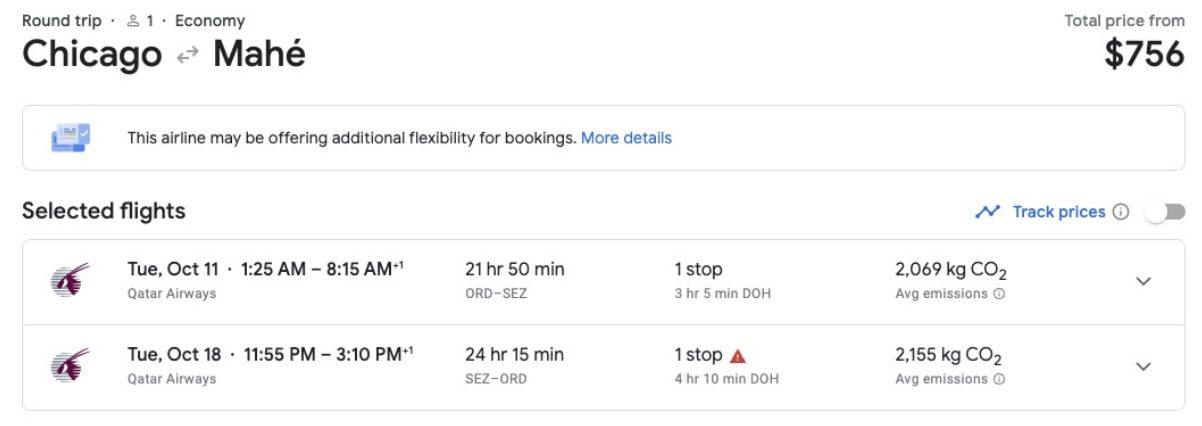Click the info icon beside 2,069 kg emissions
This screenshot has height=426, width=1202.
click(999, 294)
